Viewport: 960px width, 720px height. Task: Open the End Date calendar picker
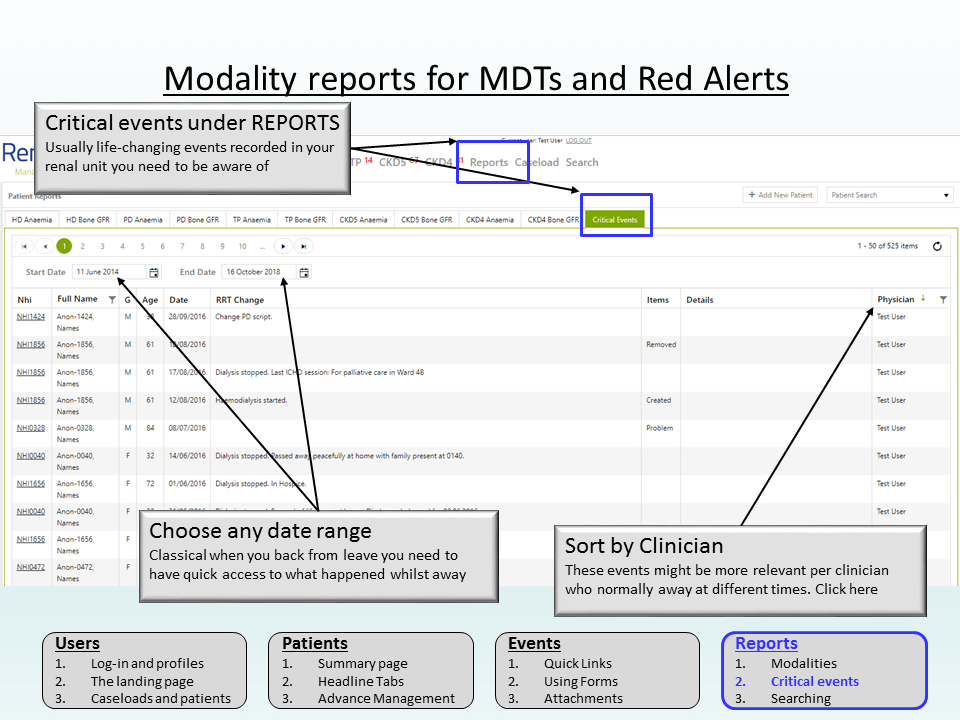304,272
